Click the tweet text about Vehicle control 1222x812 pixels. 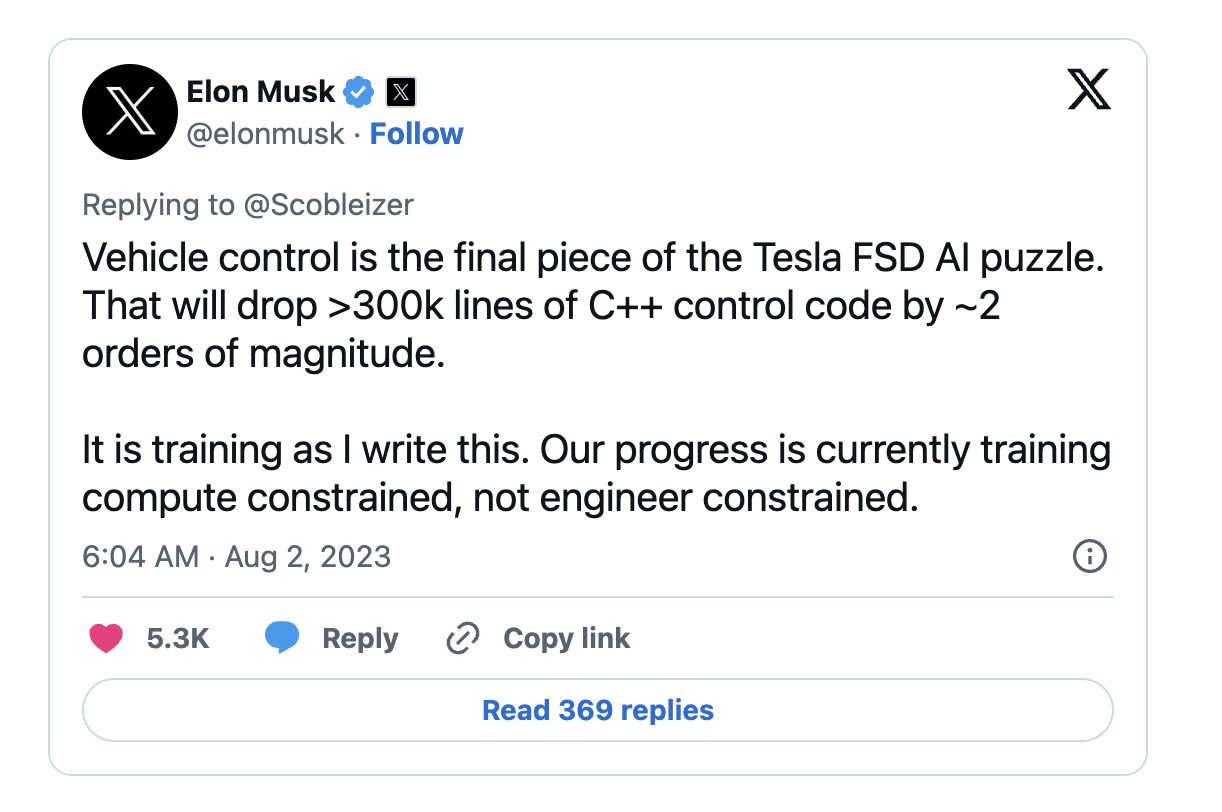point(590,306)
